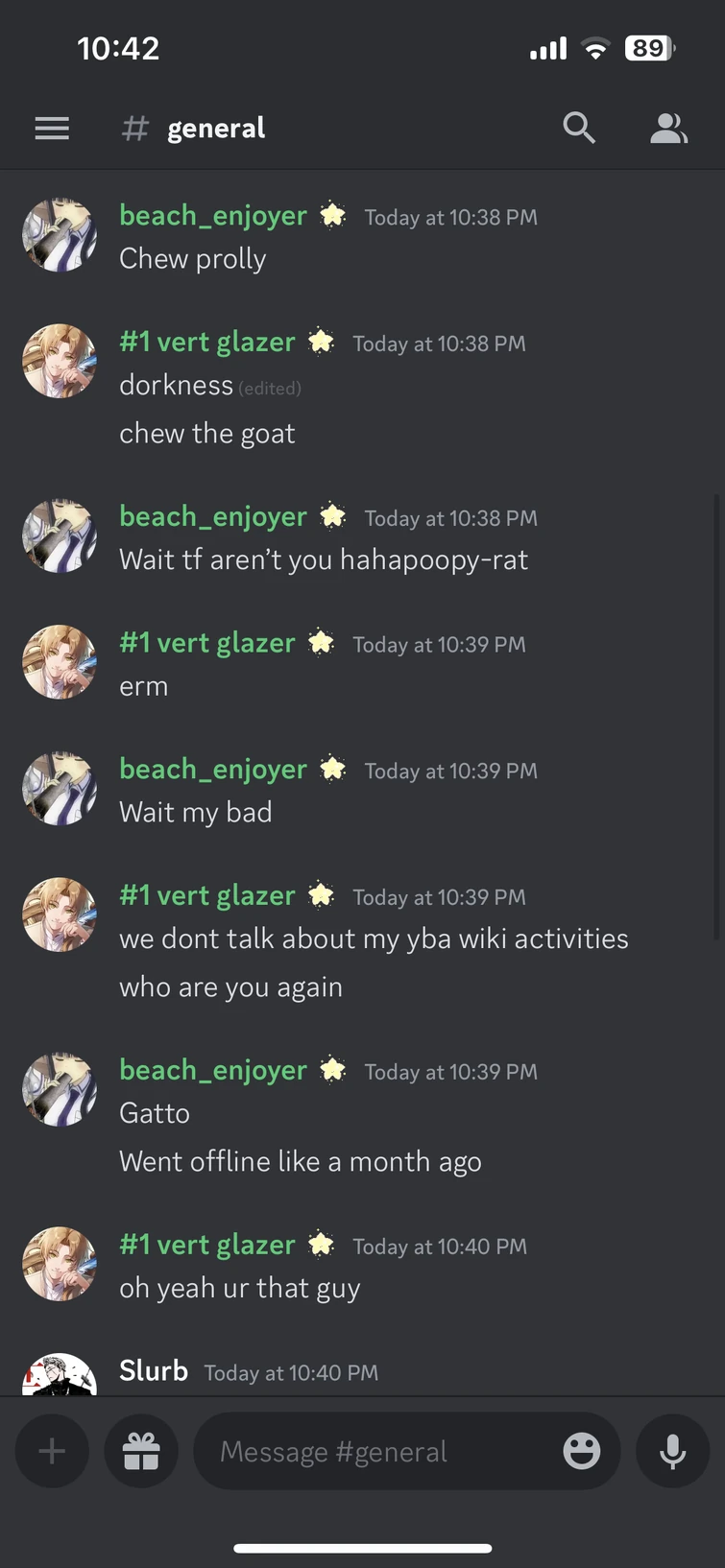Open beach_enjoyer avatar on Chew prolly message
725x1568 pixels.
[x=60, y=235]
